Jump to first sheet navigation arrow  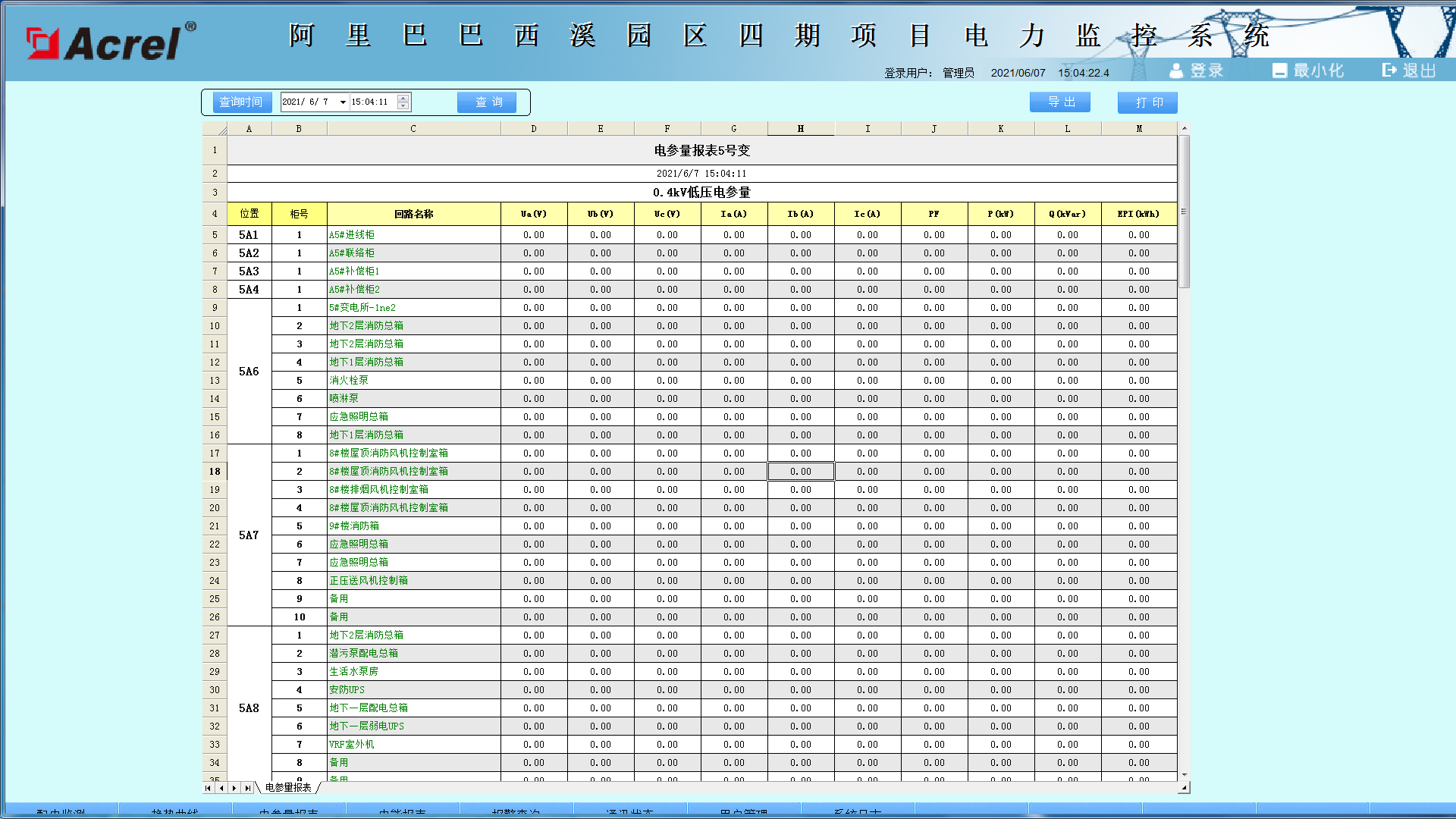pyautogui.click(x=208, y=788)
